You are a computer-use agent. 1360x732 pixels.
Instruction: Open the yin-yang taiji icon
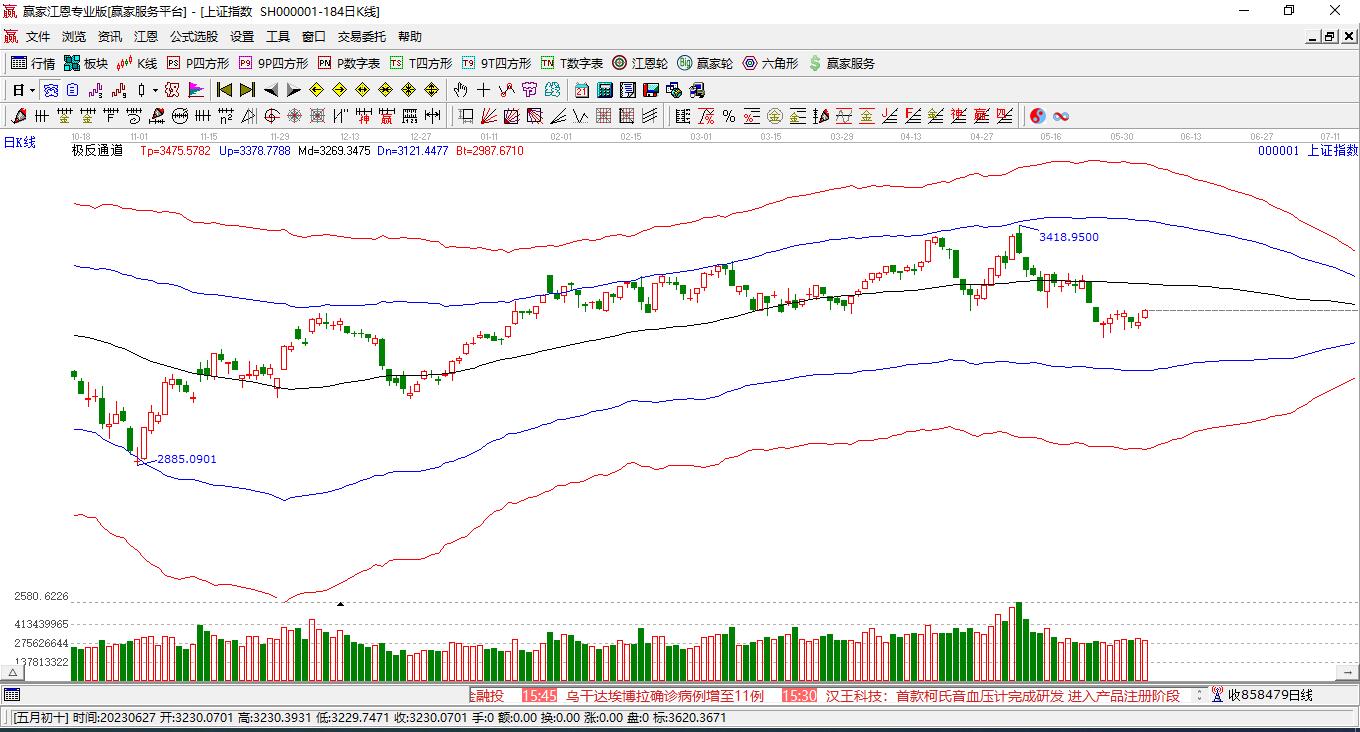point(1037,116)
